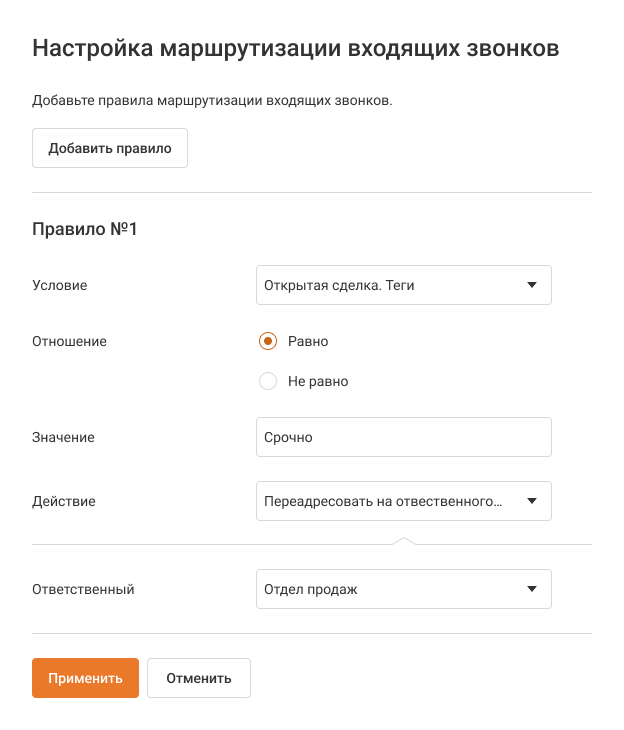624x730 pixels.
Task: Click the "Настройка маршрутизации входящих звонков" page title
Action: pyautogui.click(x=296, y=48)
